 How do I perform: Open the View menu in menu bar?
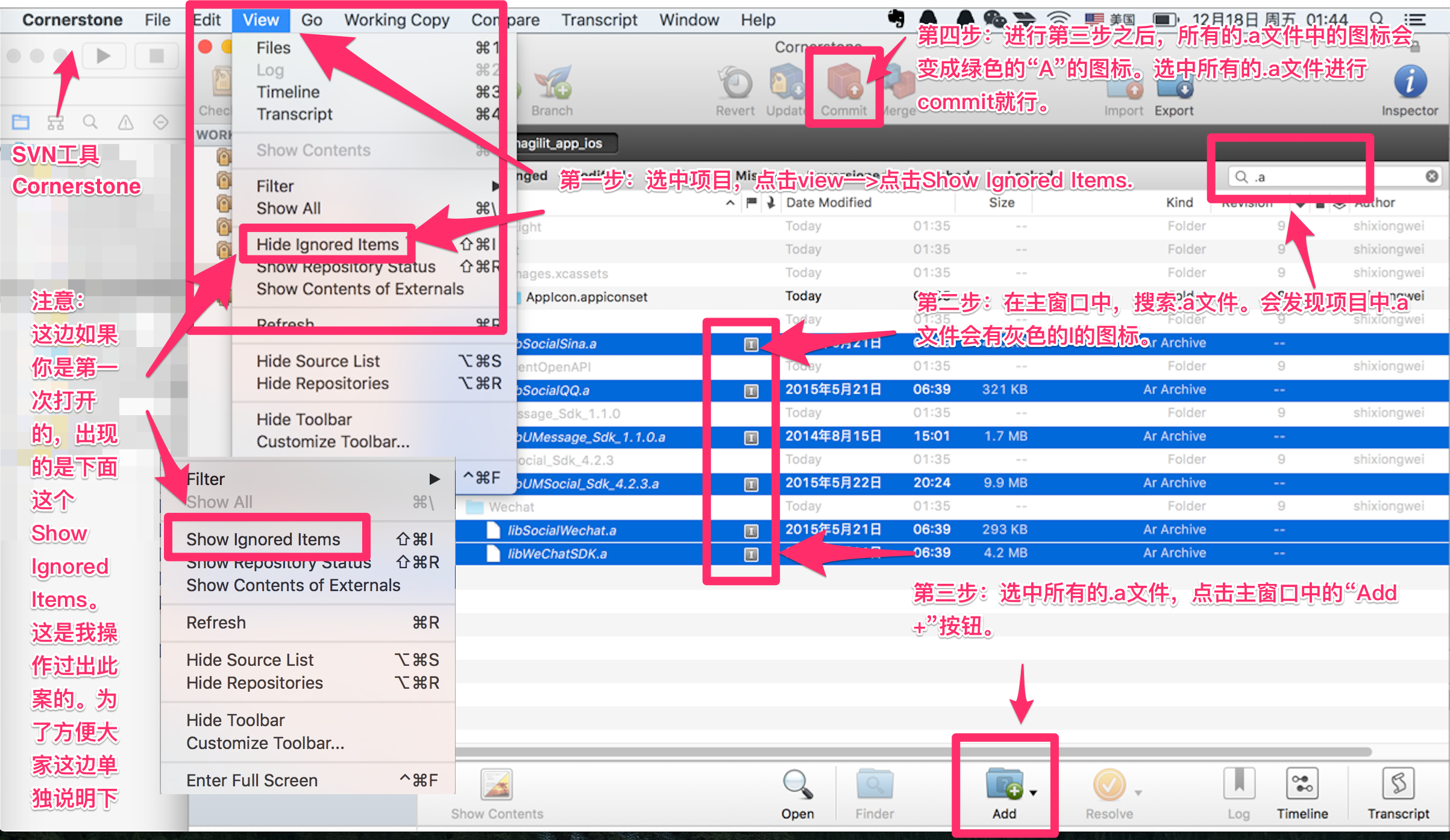(261, 20)
